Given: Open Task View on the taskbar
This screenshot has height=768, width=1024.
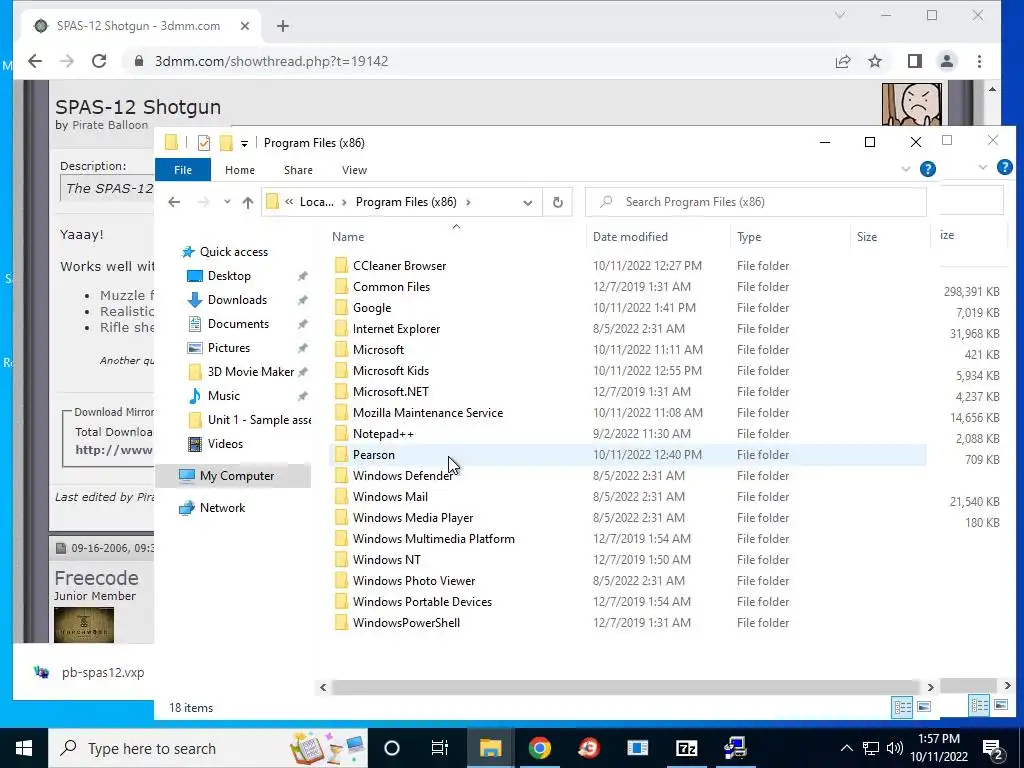Looking at the screenshot, I should [x=440, y=748].
